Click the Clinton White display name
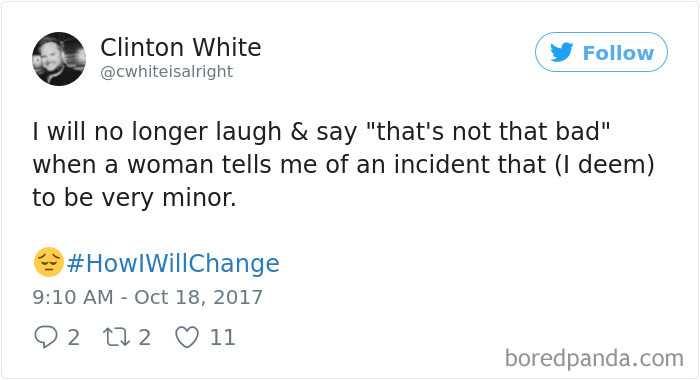This screenshot has height=380, width=700. click(x=180, y=47)
